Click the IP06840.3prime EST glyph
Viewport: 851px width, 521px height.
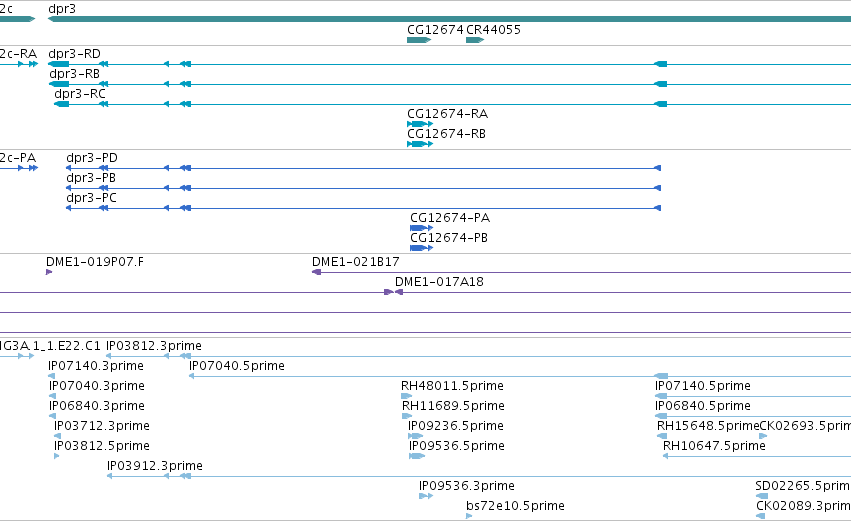coord(52,416)
